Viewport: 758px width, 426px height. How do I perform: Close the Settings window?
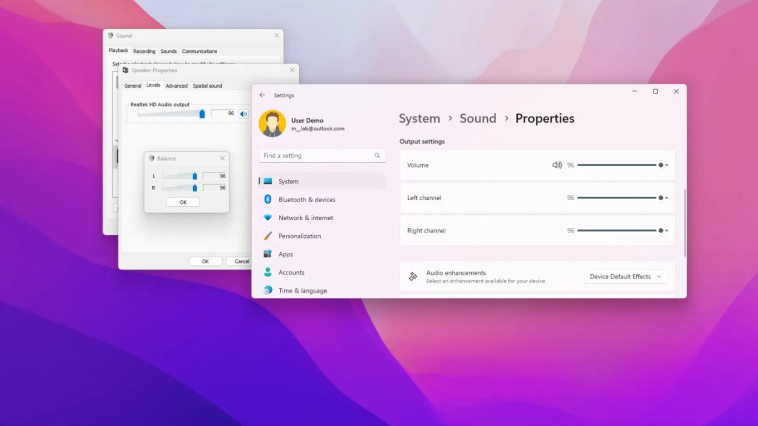pos(676,91)
